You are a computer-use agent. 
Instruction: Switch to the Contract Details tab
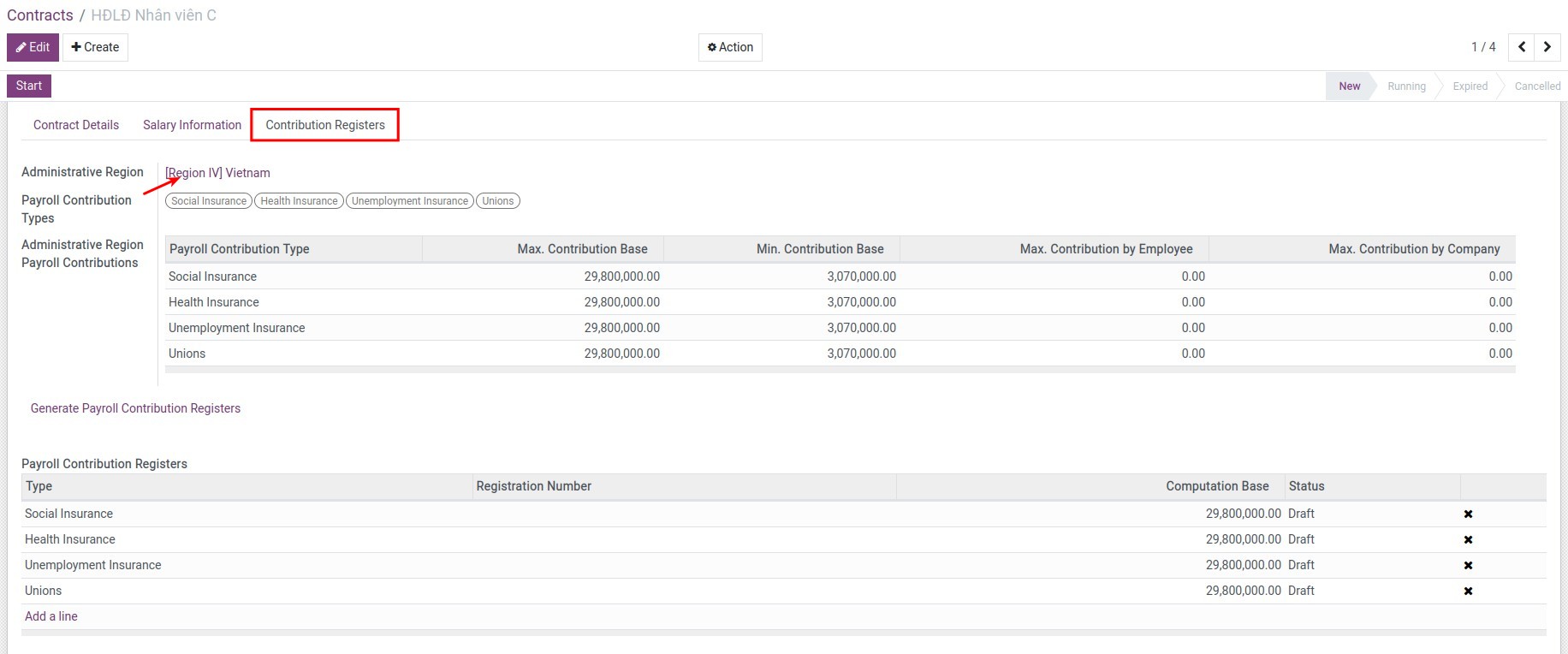(76, 125)
